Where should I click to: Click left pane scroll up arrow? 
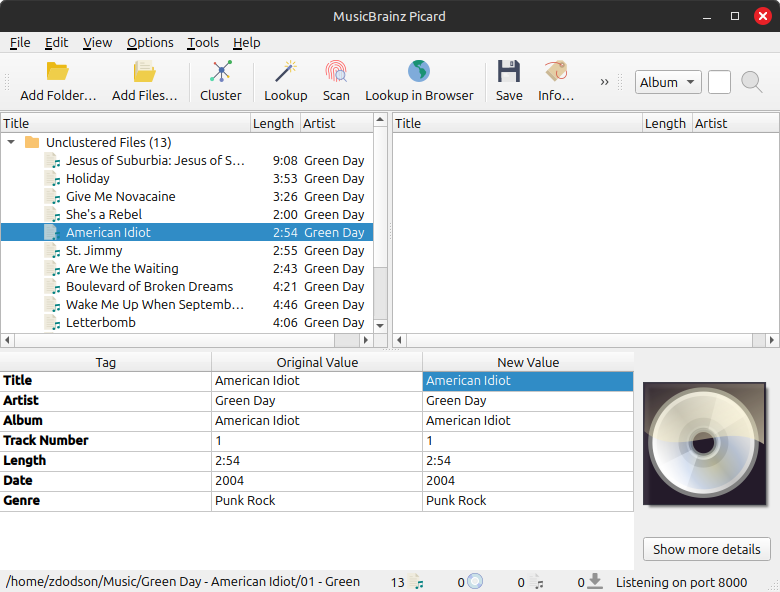click(380, 119)
